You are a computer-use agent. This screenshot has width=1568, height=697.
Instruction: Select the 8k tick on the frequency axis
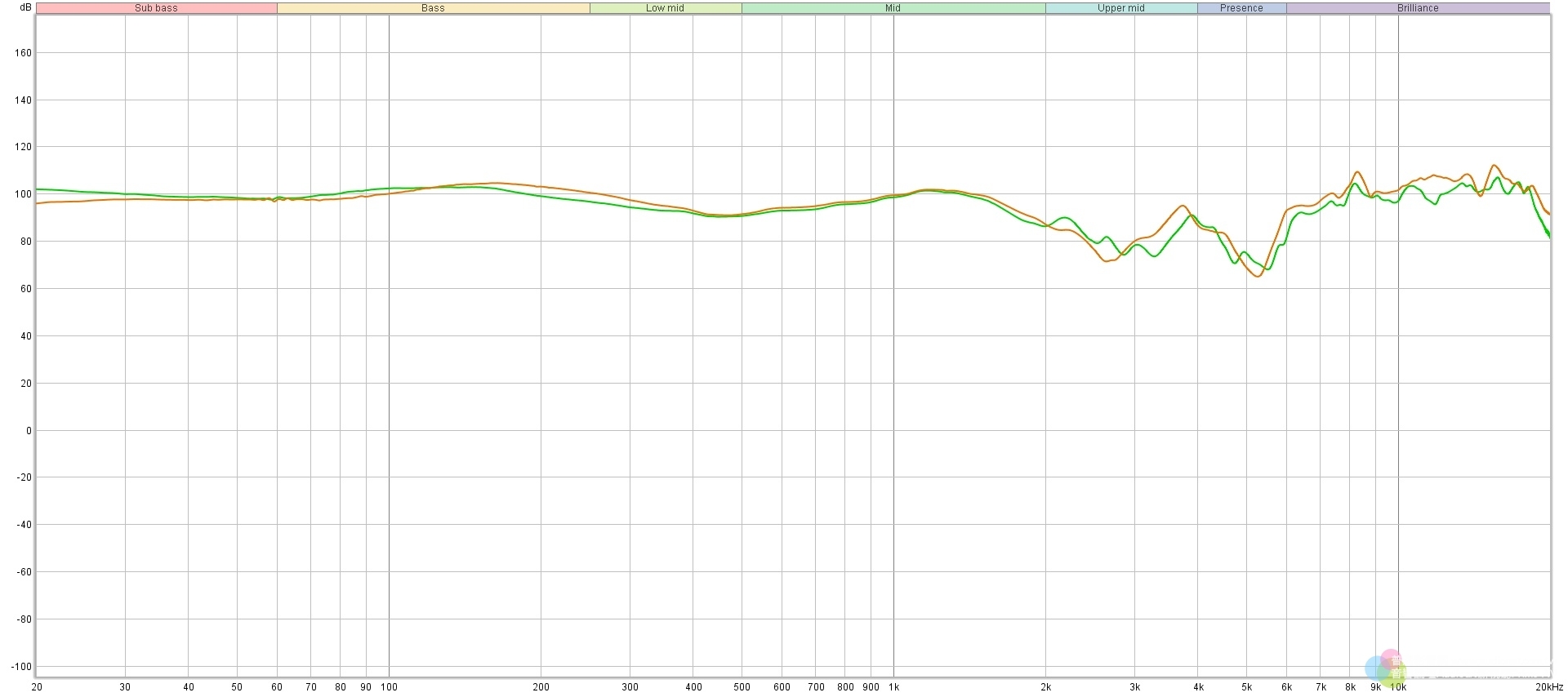[1350, 687]
